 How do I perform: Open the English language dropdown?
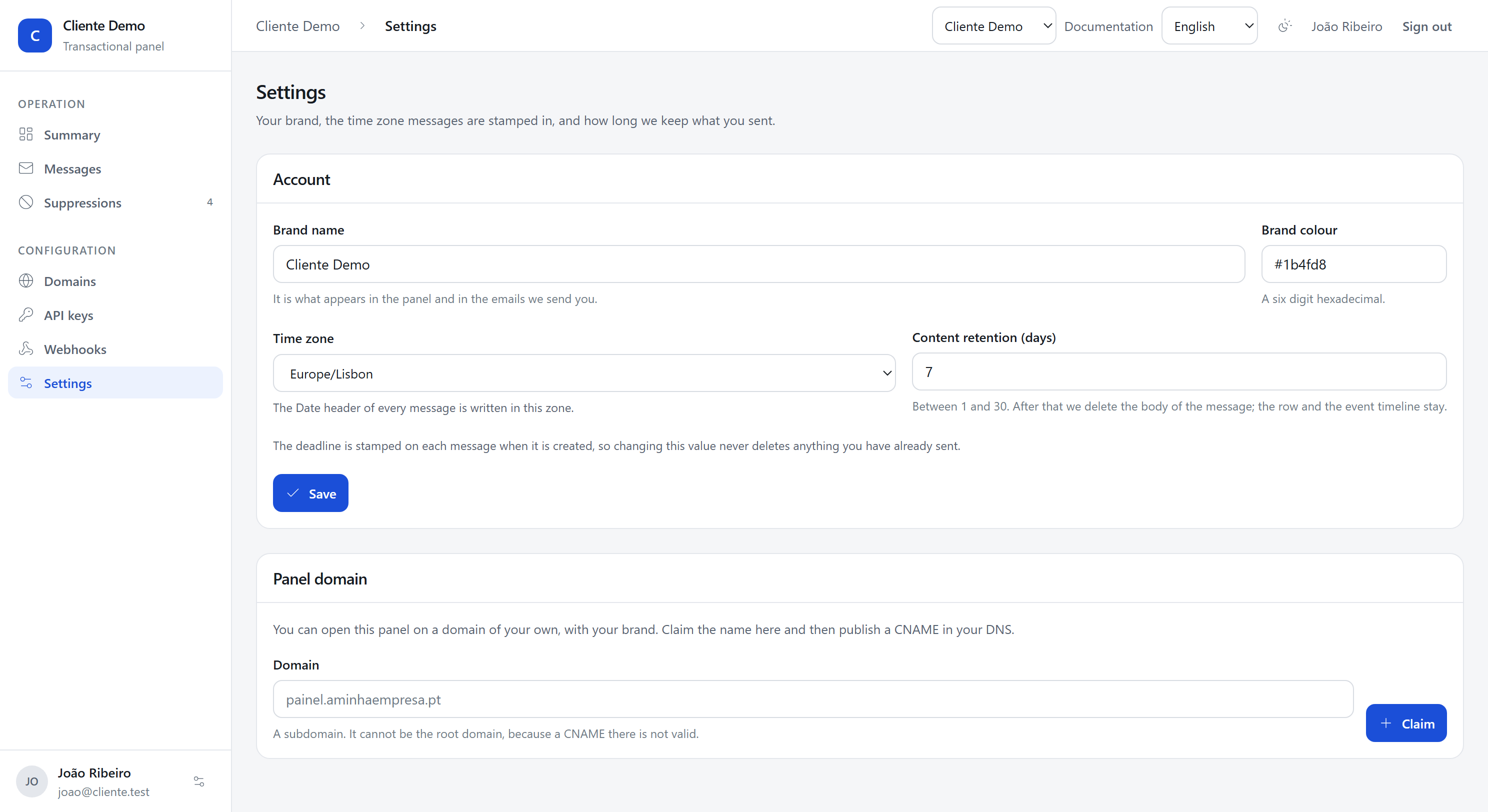point(1209,26)
